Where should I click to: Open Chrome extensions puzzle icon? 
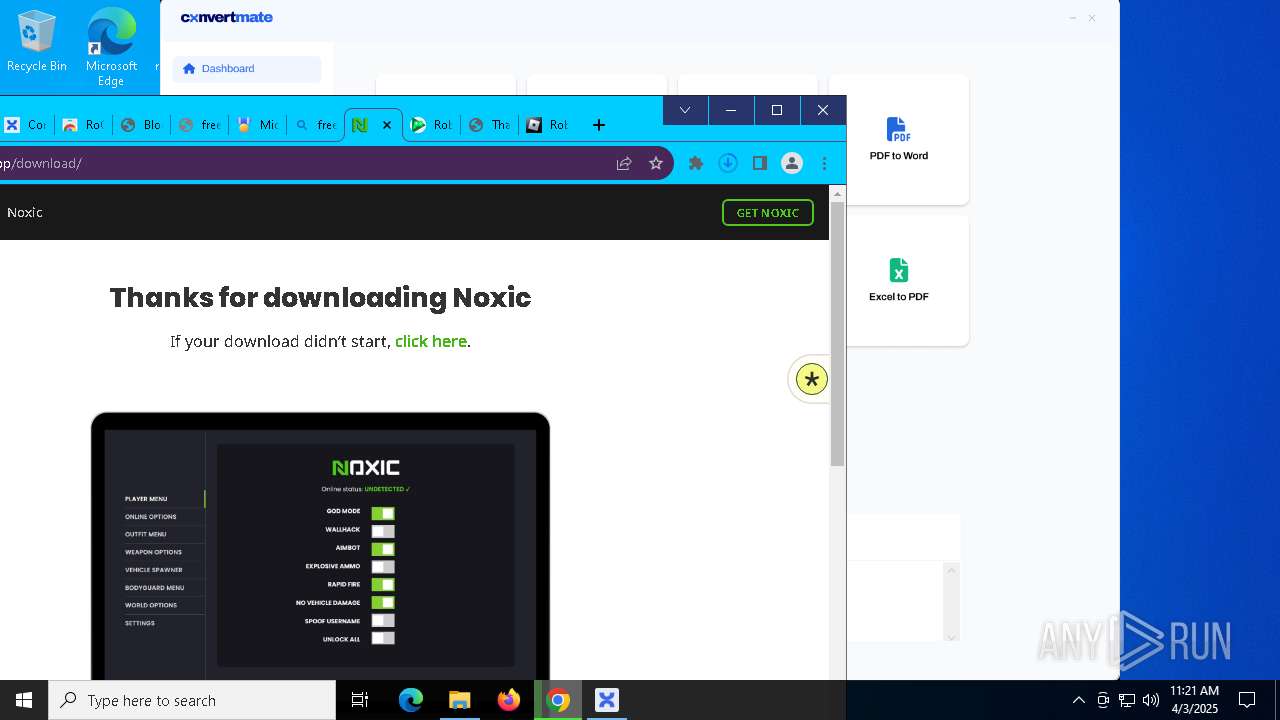(696, 163)
